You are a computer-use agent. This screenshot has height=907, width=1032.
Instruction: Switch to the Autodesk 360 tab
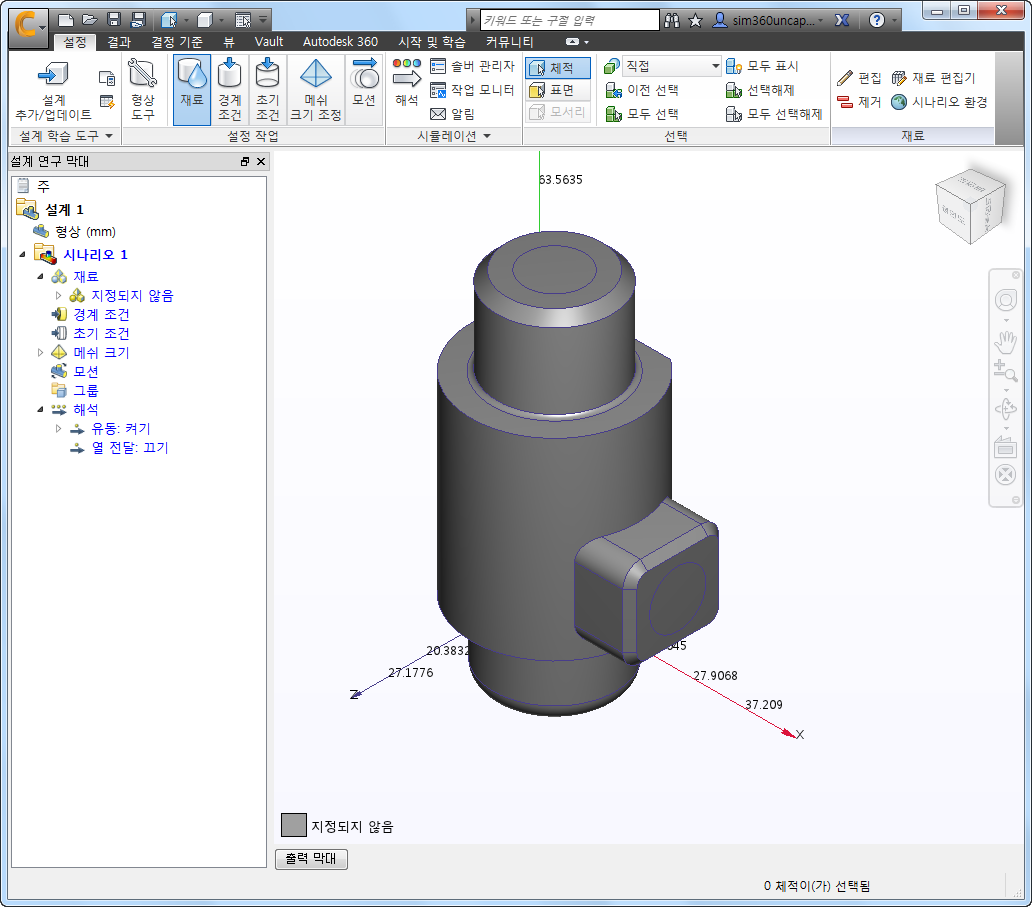[340, 42]
